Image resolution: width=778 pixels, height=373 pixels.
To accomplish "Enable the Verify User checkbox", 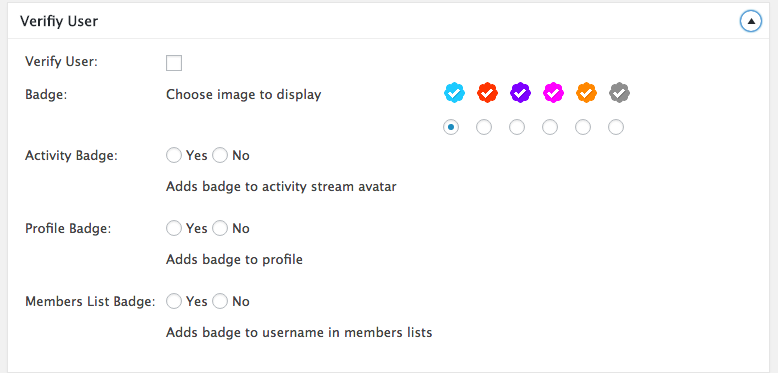I will point(174,63).
